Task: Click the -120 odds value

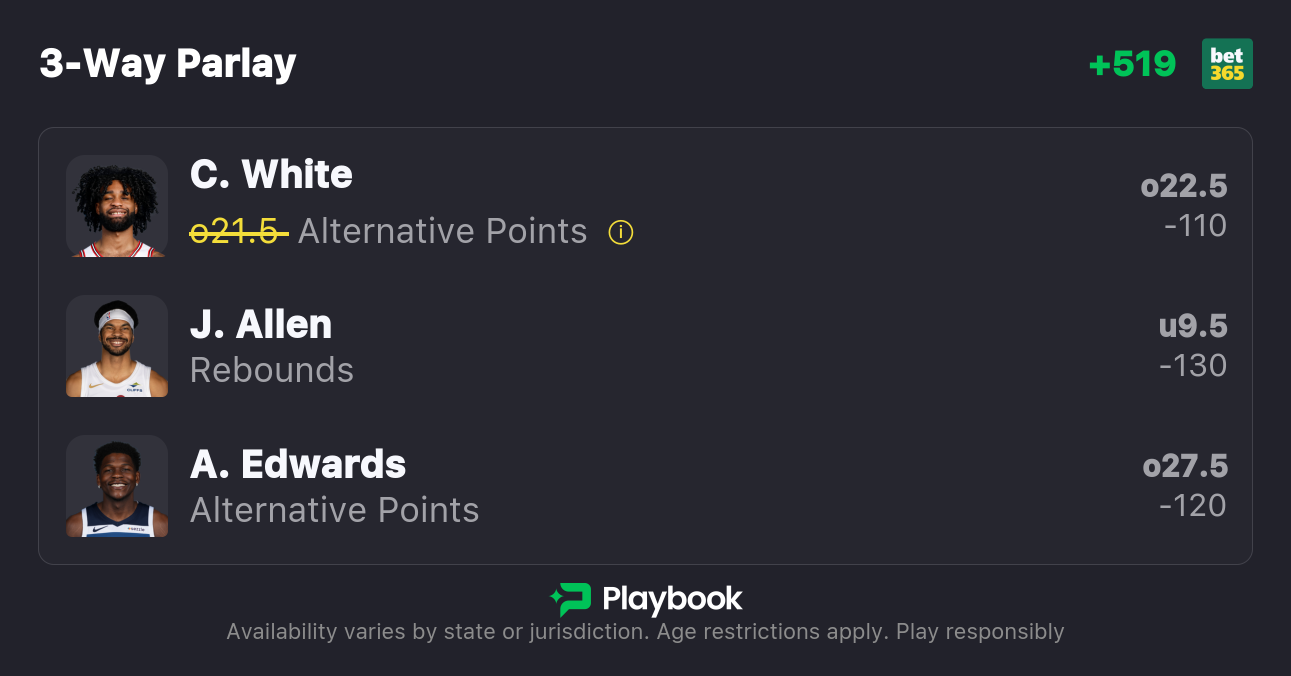Action: click(1193, 506)
